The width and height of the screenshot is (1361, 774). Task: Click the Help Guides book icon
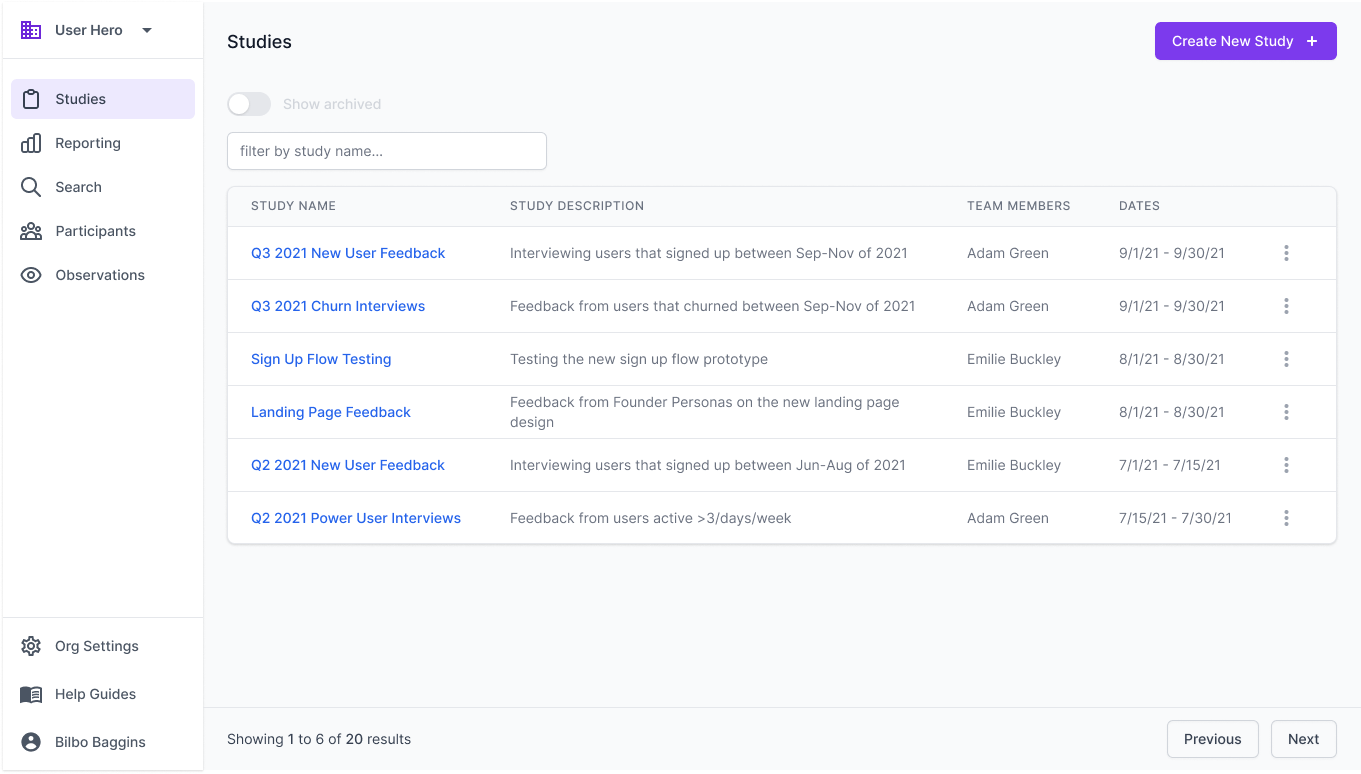pyautogui.click(x=31, y=694)
